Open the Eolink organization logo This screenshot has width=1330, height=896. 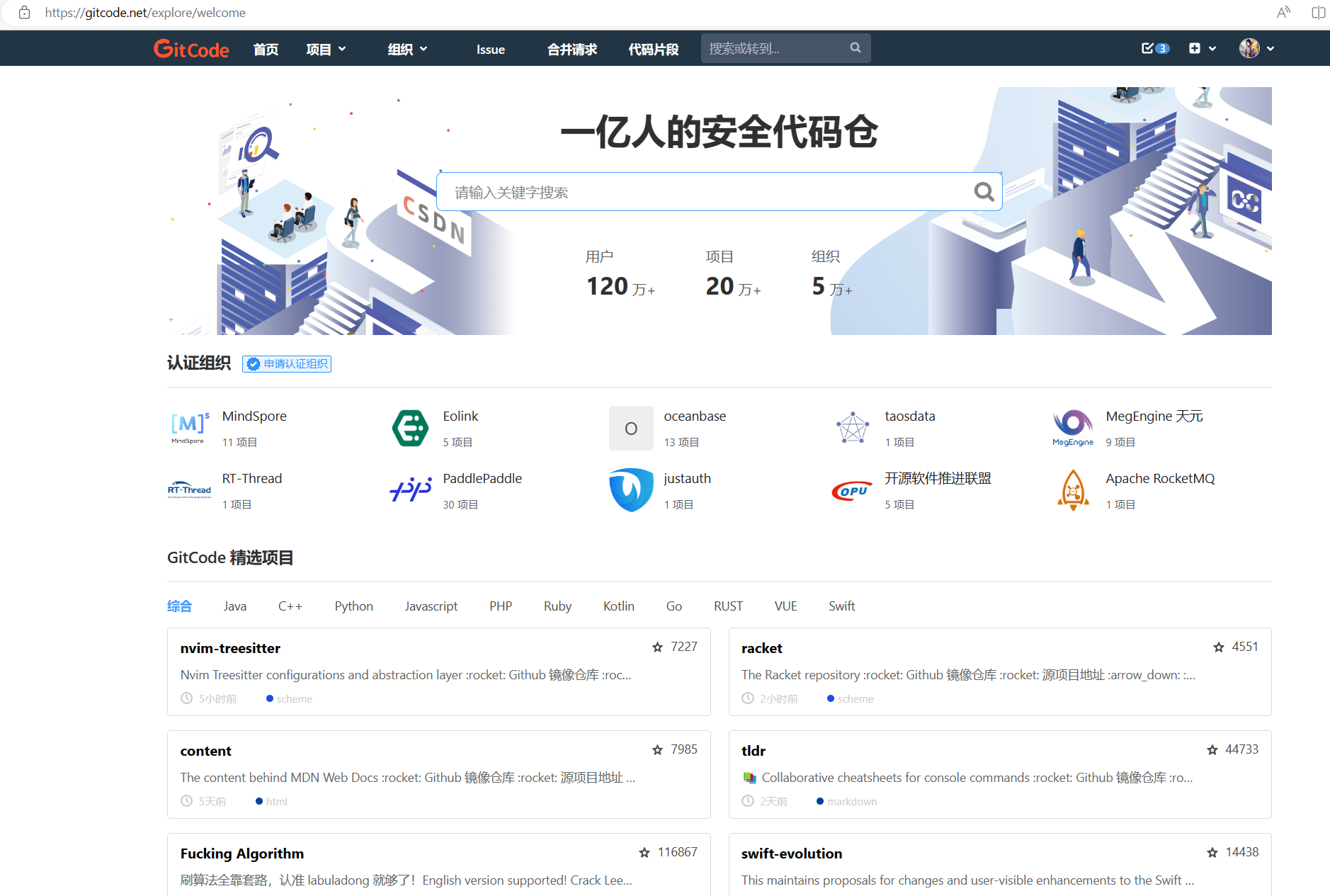click(x=410, y=428)
